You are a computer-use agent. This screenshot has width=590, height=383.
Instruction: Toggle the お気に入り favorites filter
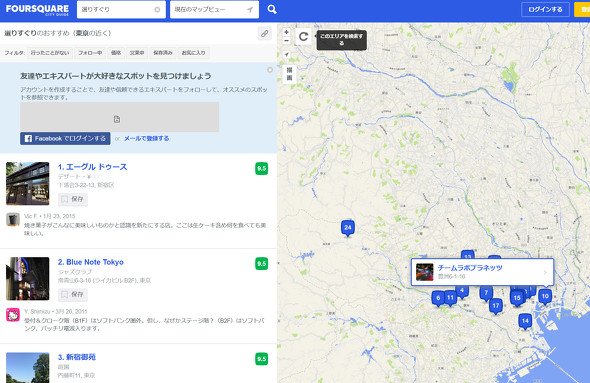193,53
